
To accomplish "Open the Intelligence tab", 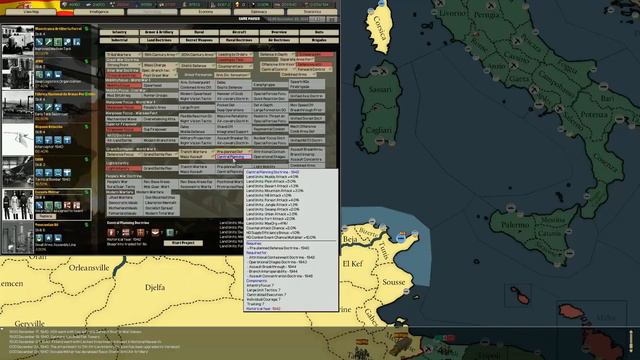I will coord(99,12).
